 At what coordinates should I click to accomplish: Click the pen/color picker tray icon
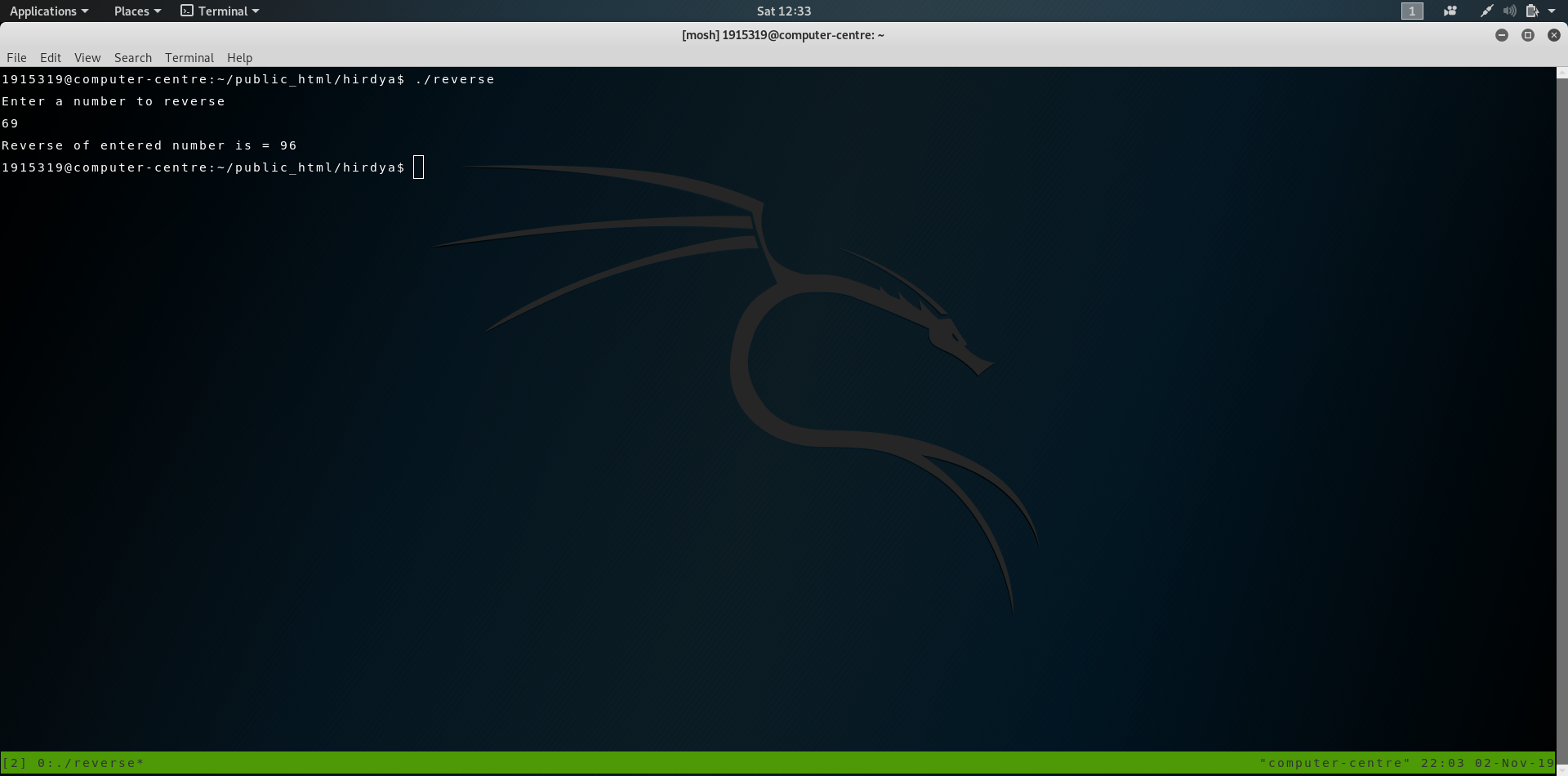(1486, 11)
